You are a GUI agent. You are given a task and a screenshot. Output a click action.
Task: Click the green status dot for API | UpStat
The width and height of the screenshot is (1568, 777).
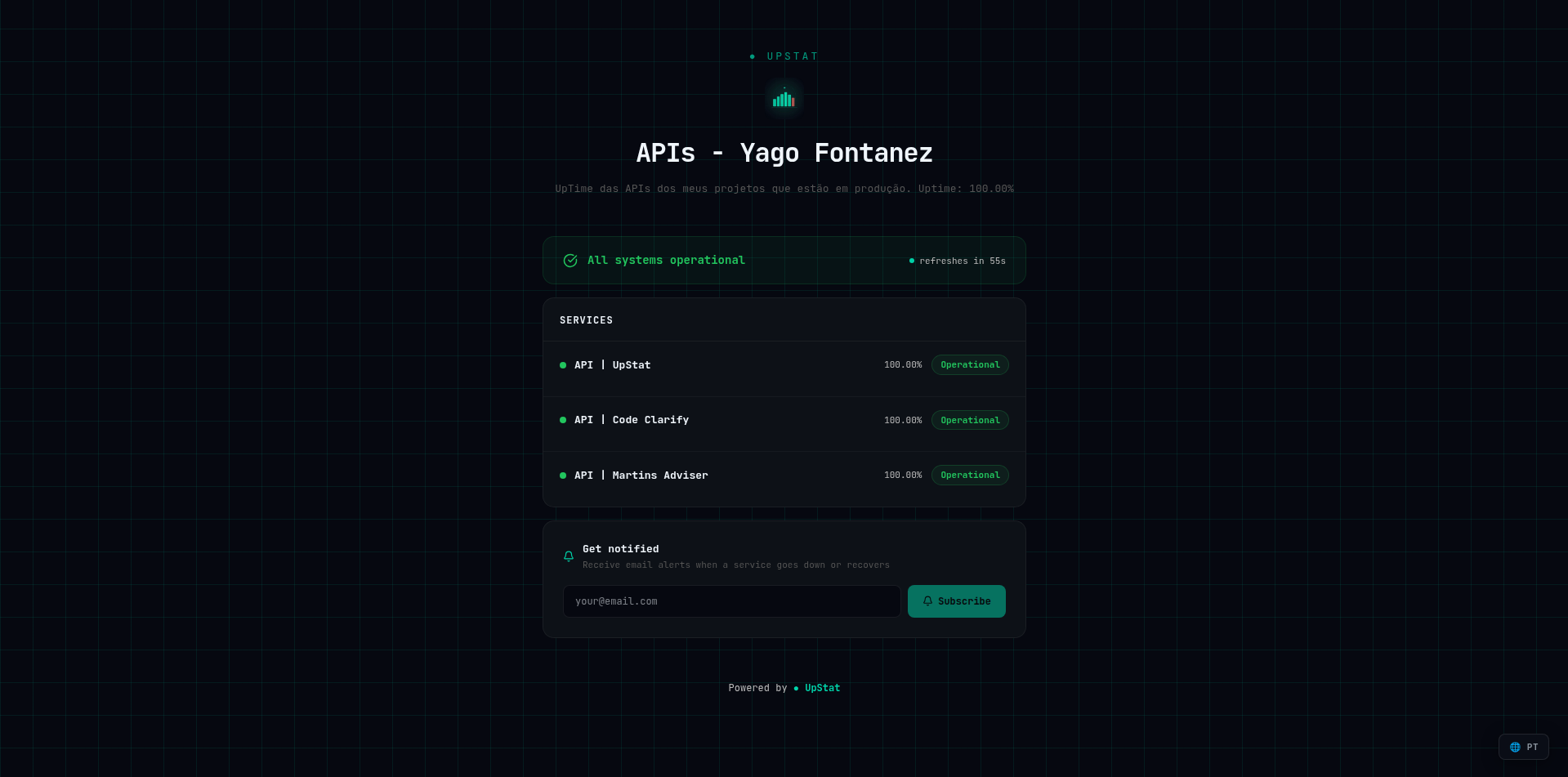563,365
